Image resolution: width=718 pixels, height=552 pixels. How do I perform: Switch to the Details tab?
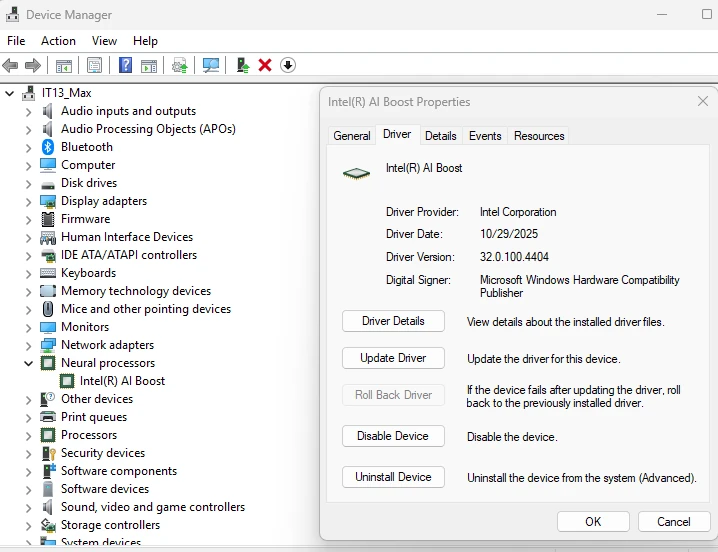[x=441, y=136]
